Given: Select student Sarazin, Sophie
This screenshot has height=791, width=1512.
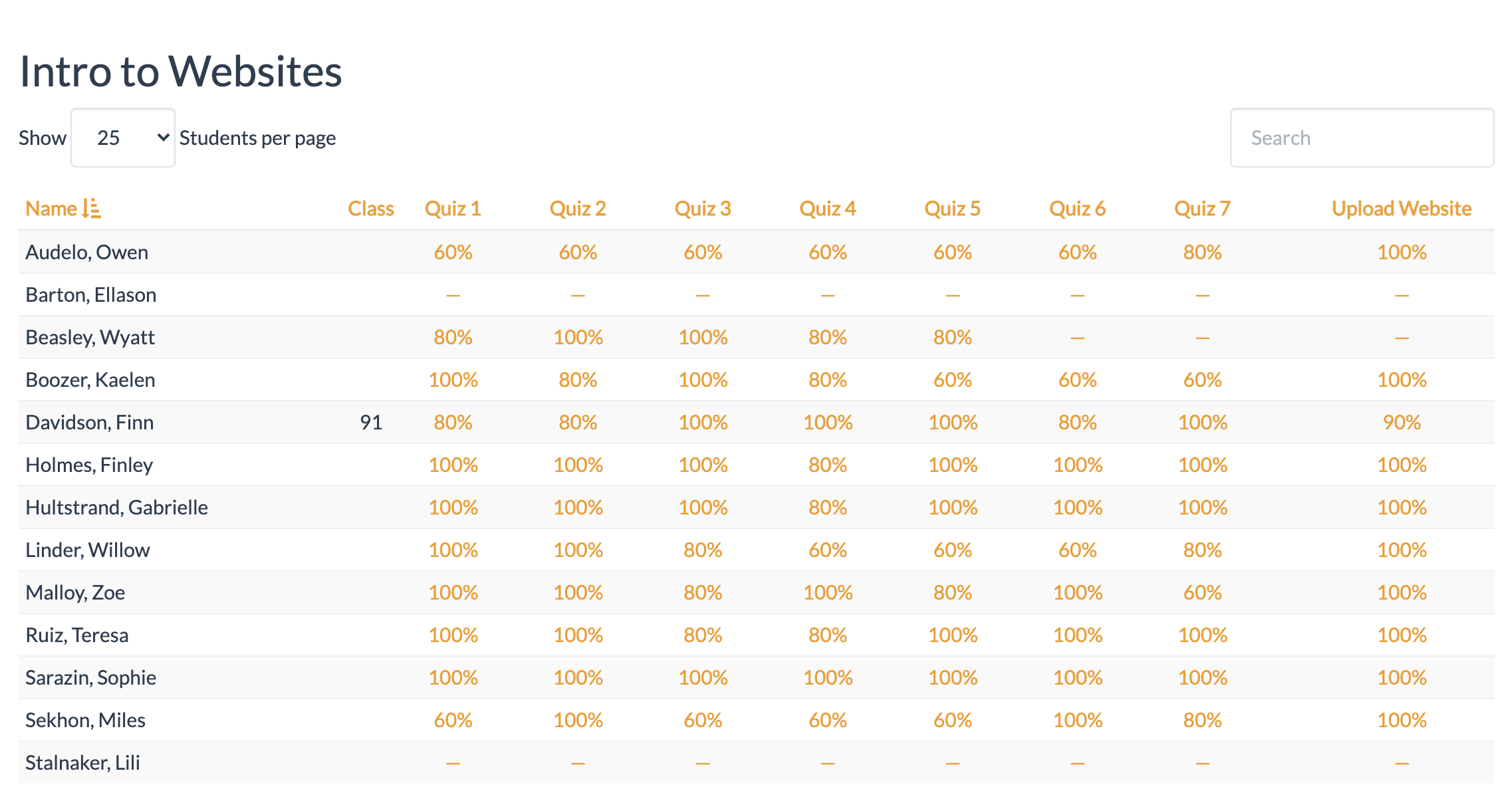Looking at the screenshot, I should 91,678.
